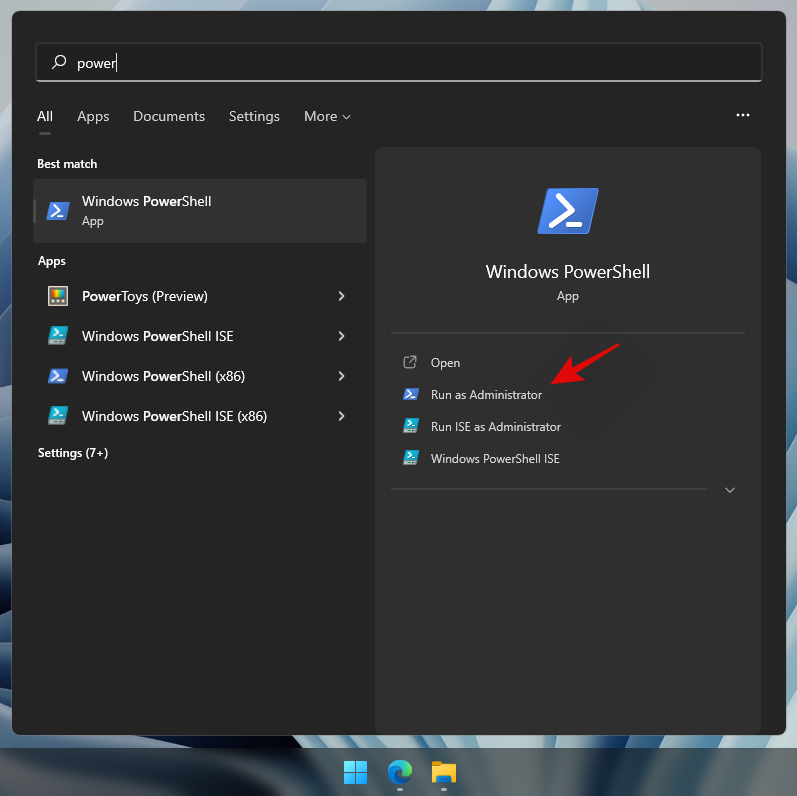
Task: Click the large Windows PowerShell icon in details pane
Action: point(567,211)
